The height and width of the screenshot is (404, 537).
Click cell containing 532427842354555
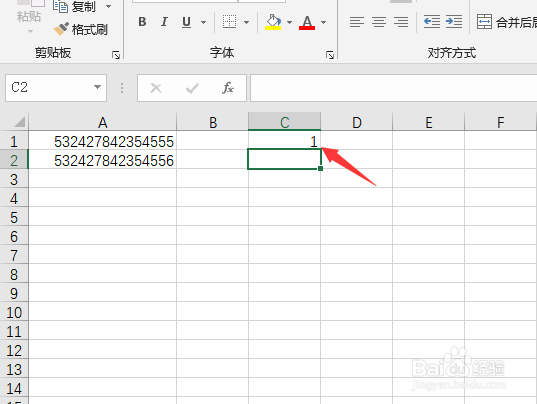[103, 141]
